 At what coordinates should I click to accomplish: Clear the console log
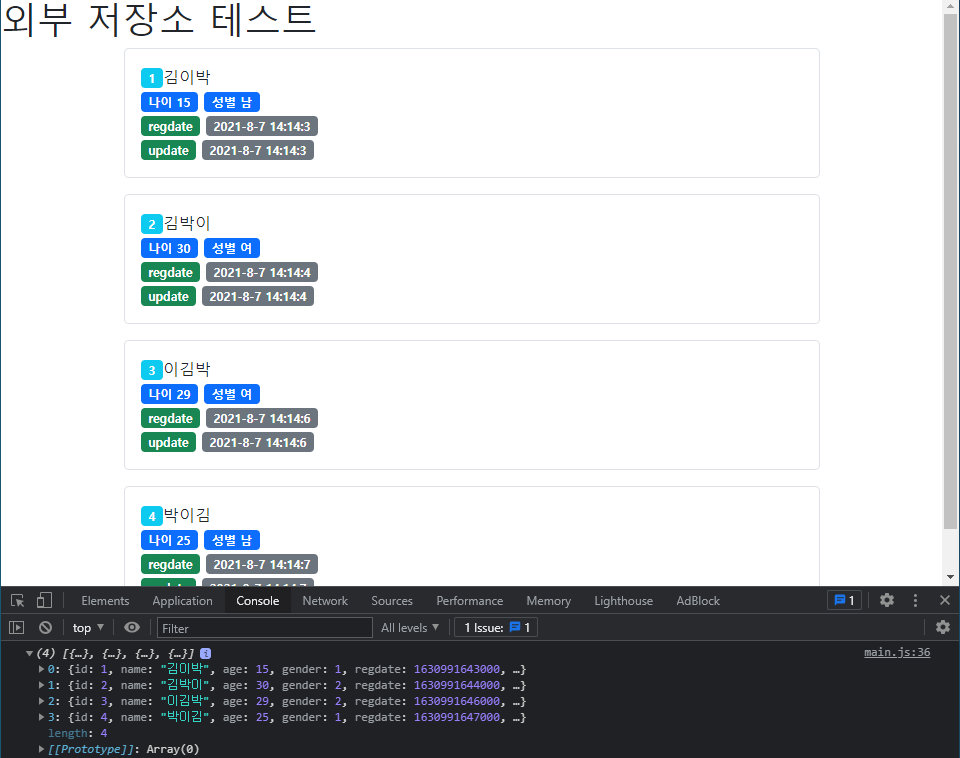(45, 628)
